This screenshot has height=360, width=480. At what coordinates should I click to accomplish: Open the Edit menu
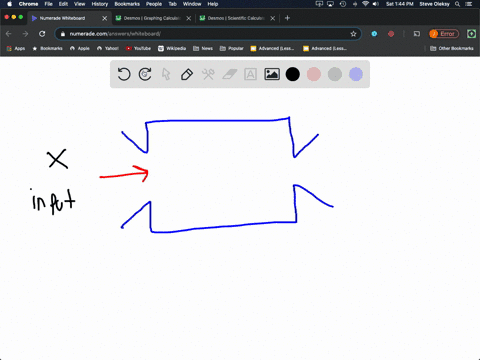63,4
